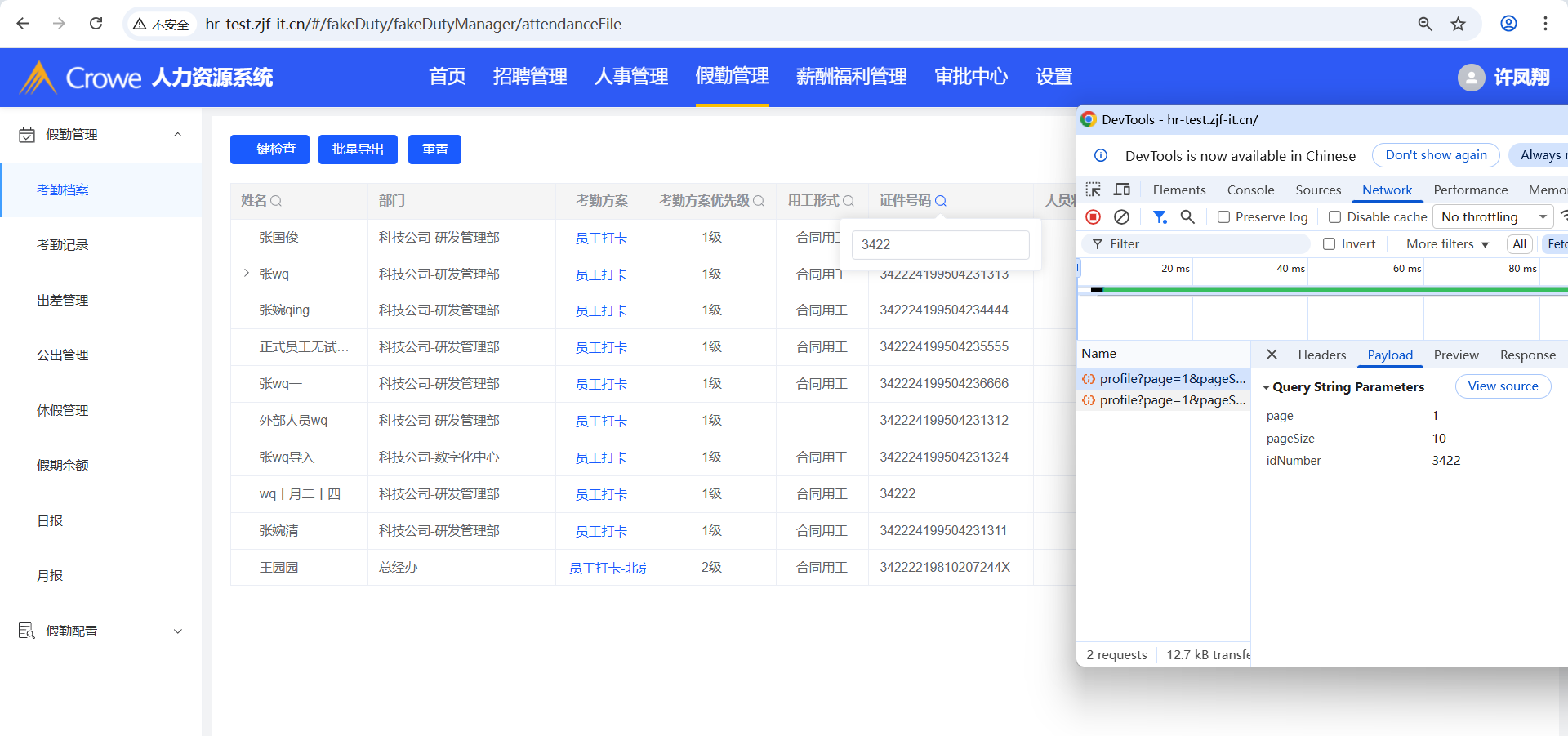The height and width of the screenshot is (736, 1568).
Task: Toggle the device toolbar icon
Action: point(1122,190)
